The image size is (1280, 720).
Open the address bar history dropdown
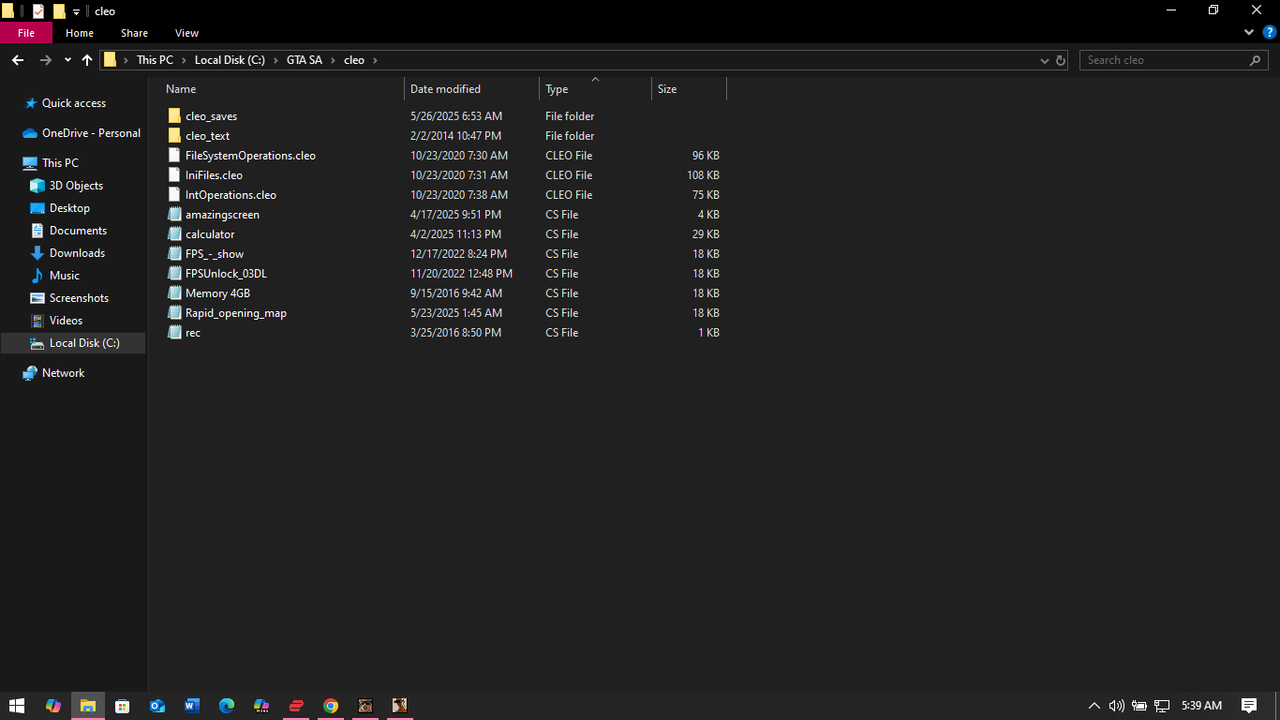(1045, 60)
